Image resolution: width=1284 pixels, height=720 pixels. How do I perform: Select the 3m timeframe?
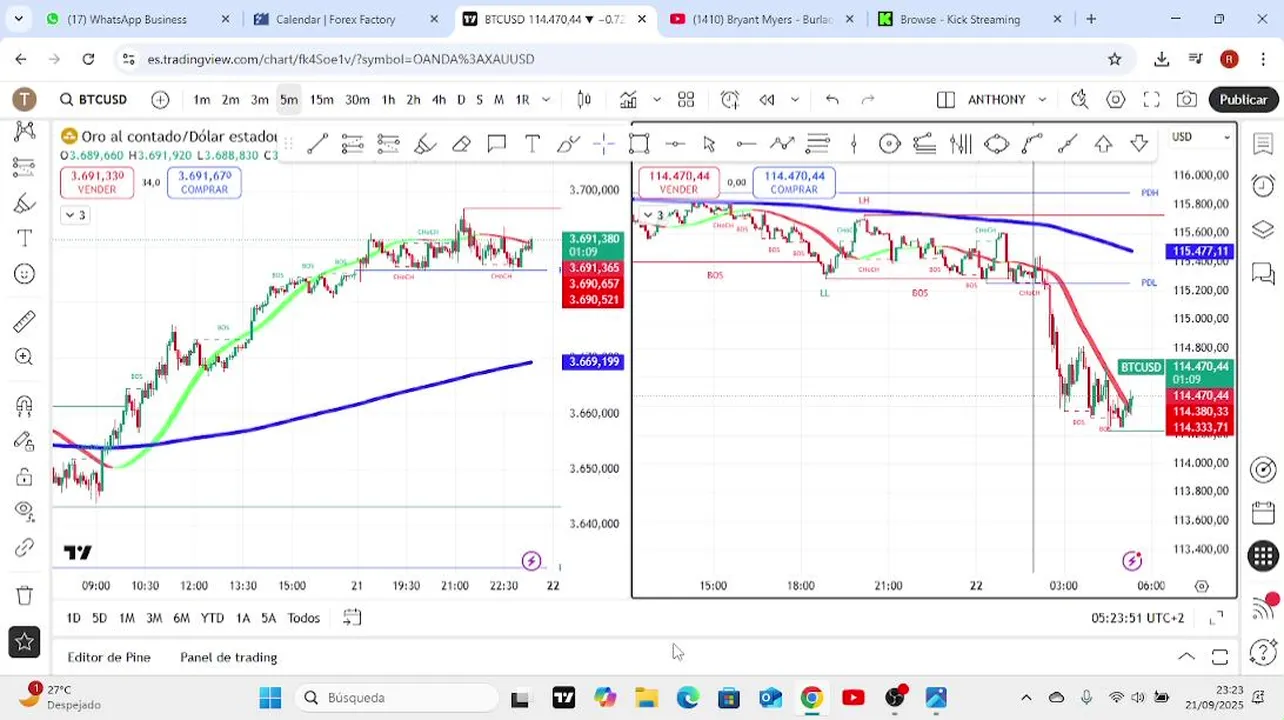pyautogui.click(x=259, y=99)
